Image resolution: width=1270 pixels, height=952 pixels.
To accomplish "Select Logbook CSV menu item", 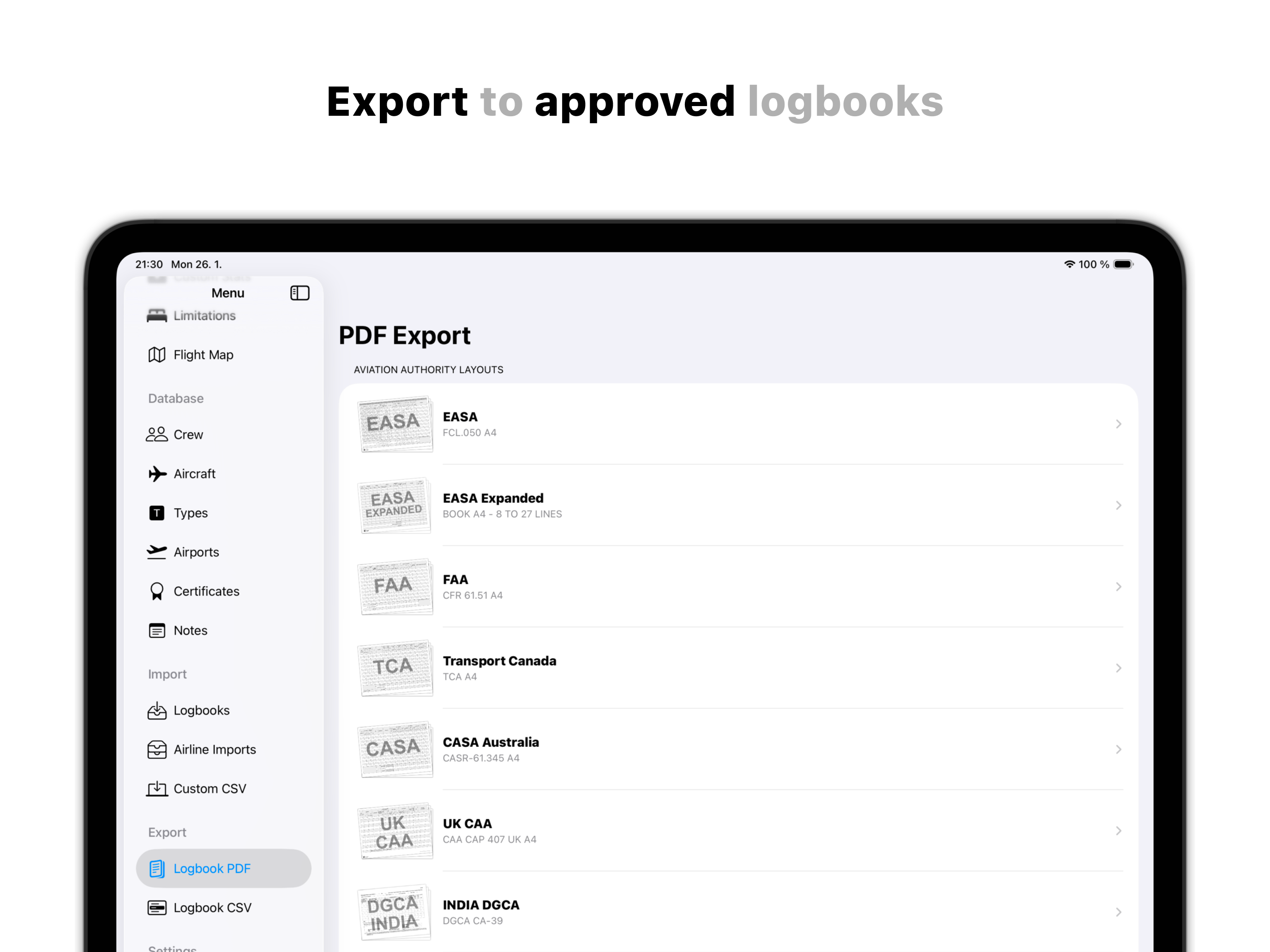I will [x=212, y=908].
